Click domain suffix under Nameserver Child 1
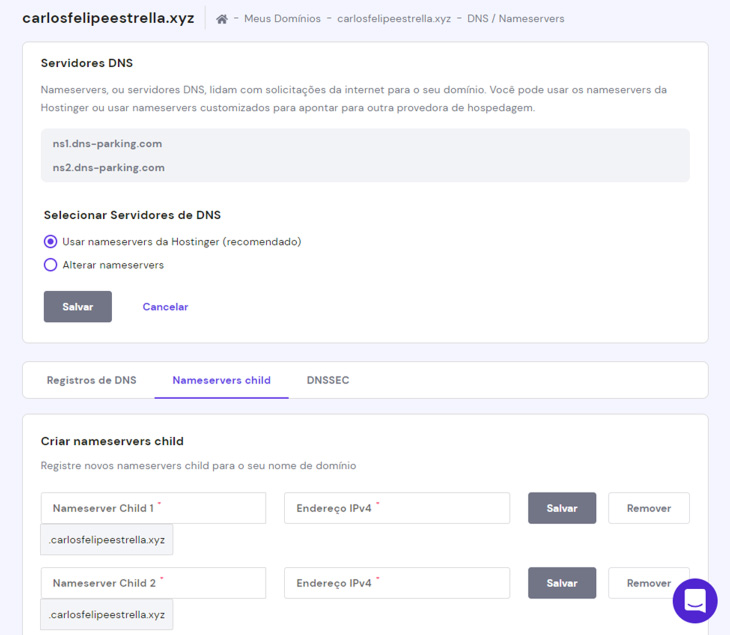The width and height of the screenshot is (730, 635). click(x=107, y=540)
